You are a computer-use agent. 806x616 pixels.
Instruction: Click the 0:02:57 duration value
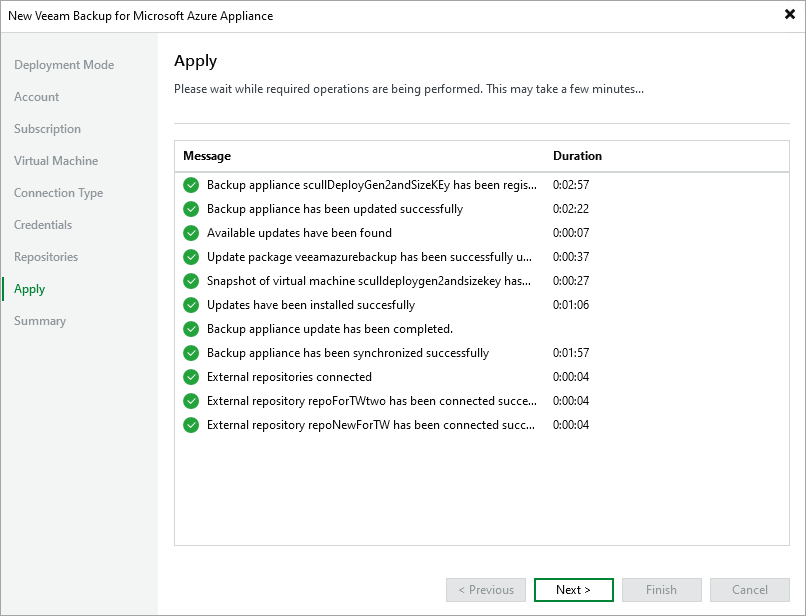click(x=571, y=185)
